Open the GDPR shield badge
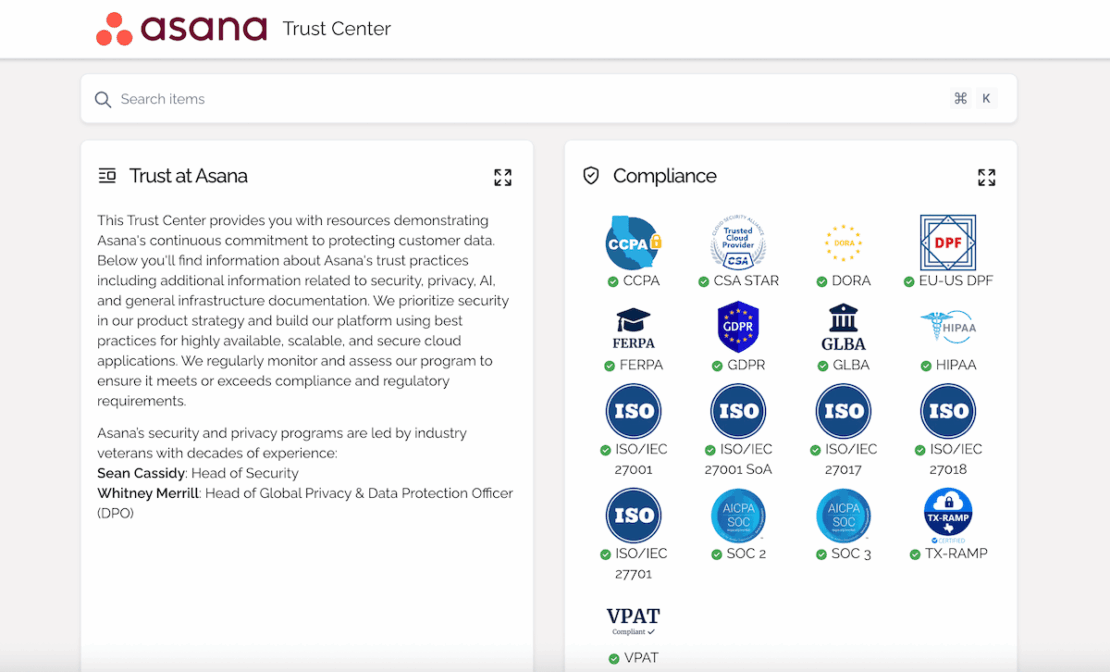This screenshot has width=1110, height=672. 738,327
